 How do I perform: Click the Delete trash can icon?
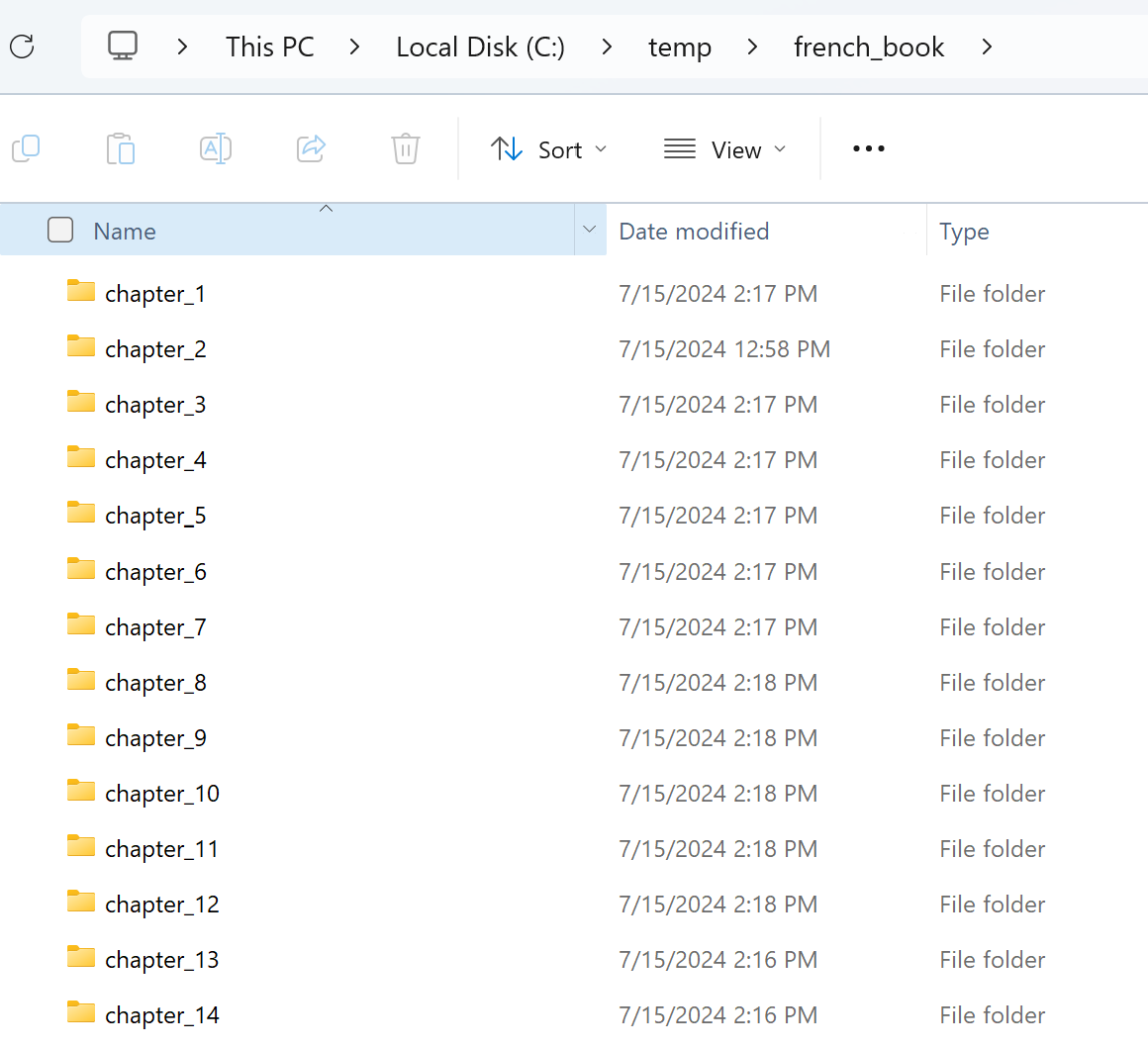coord(406,148)
